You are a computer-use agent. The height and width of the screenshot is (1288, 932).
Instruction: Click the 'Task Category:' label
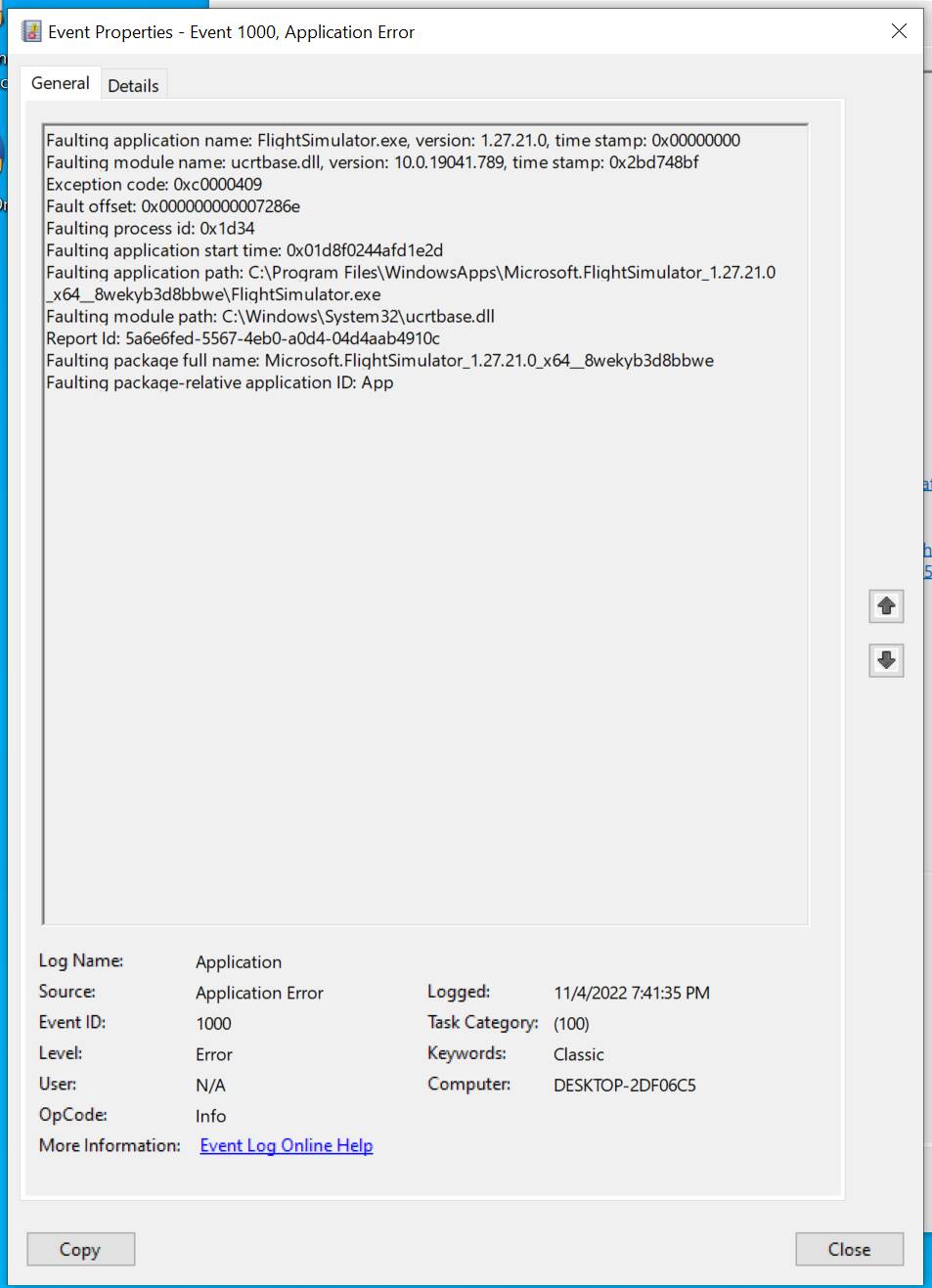pyautogui.click(x=483, y=1022)
